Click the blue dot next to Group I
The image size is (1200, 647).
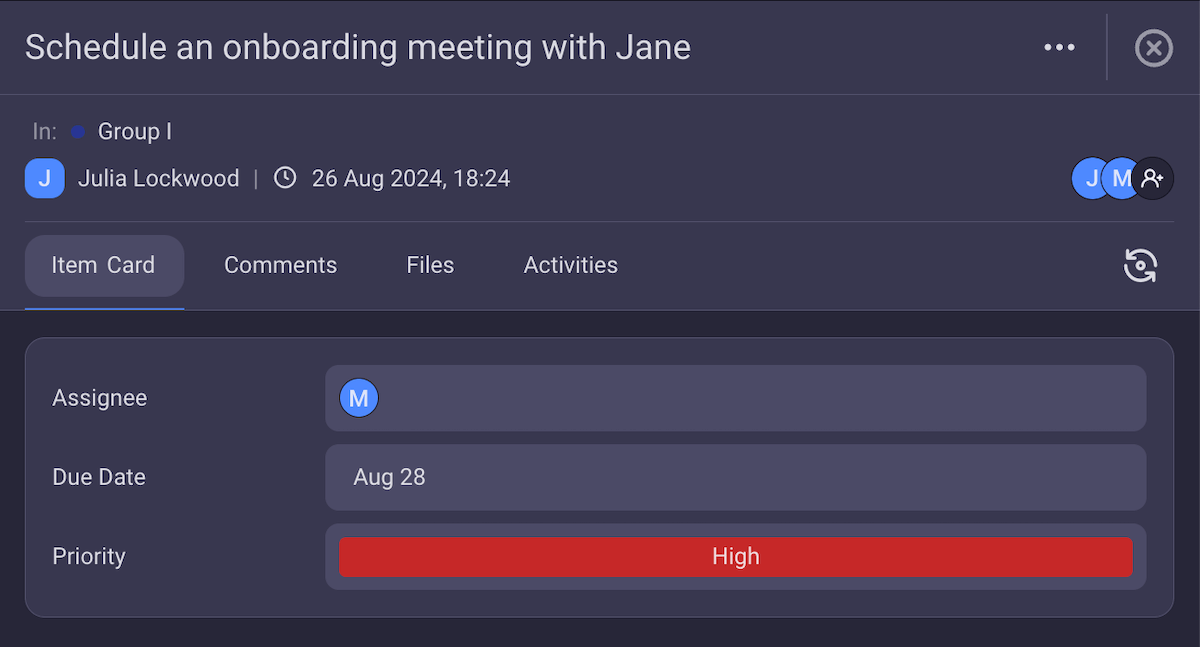tap(78, 132)
